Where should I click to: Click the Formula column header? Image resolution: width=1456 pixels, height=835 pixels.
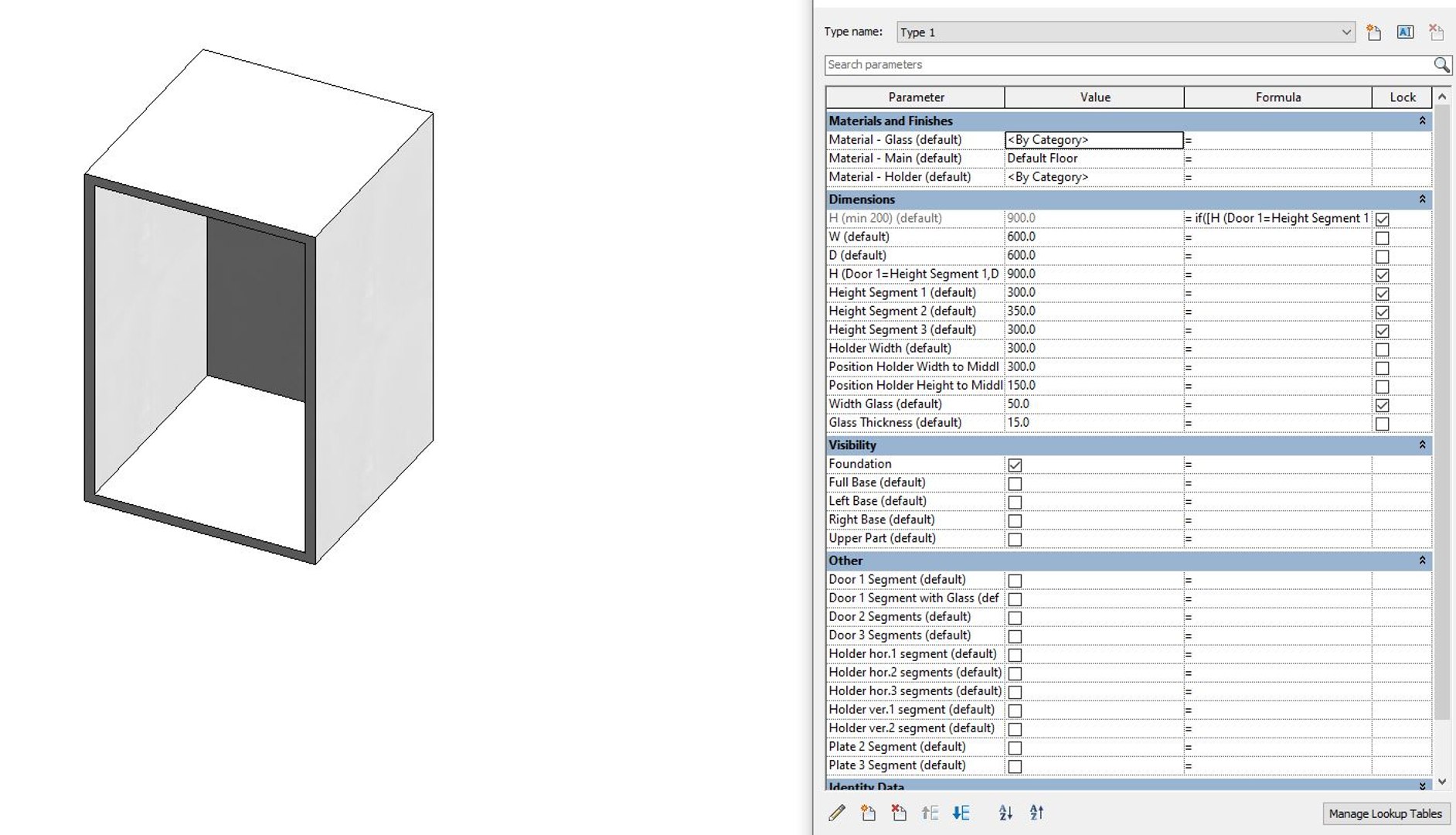[1278, 97]
